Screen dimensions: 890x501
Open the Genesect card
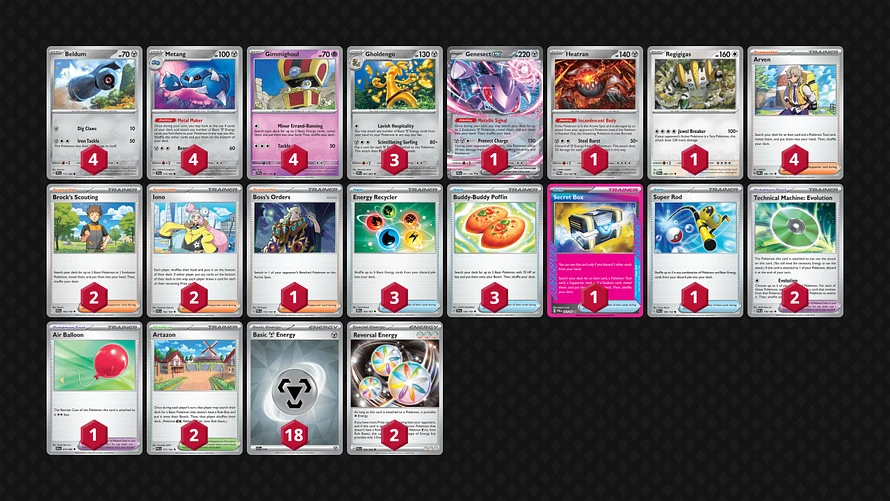pos(495,112)
